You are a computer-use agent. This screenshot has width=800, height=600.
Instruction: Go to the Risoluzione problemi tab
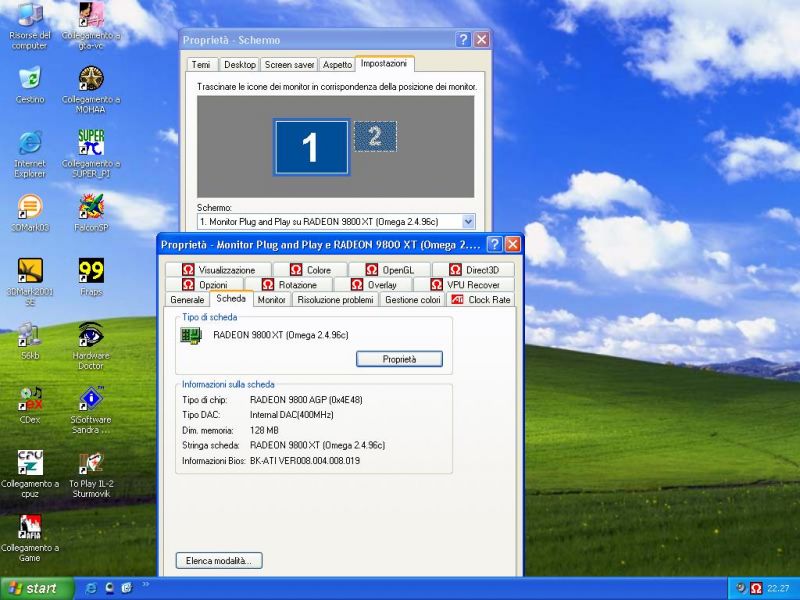pos(335,299)
